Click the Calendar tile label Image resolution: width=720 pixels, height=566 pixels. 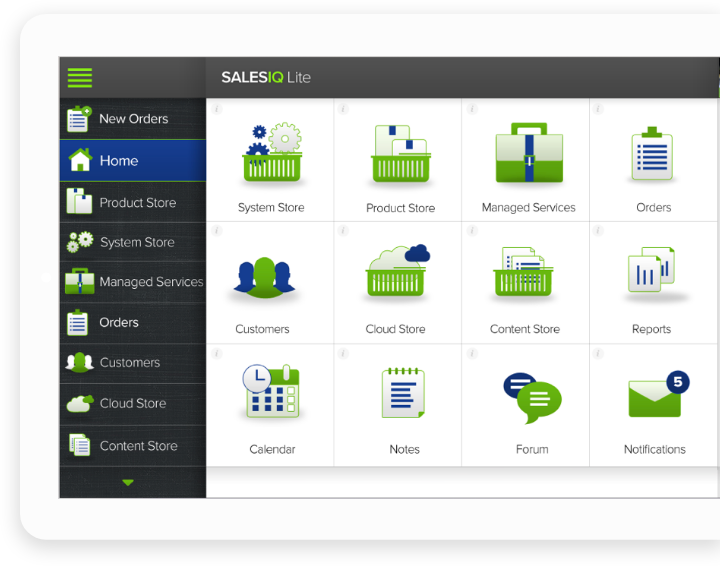click(x=272, y=449)
